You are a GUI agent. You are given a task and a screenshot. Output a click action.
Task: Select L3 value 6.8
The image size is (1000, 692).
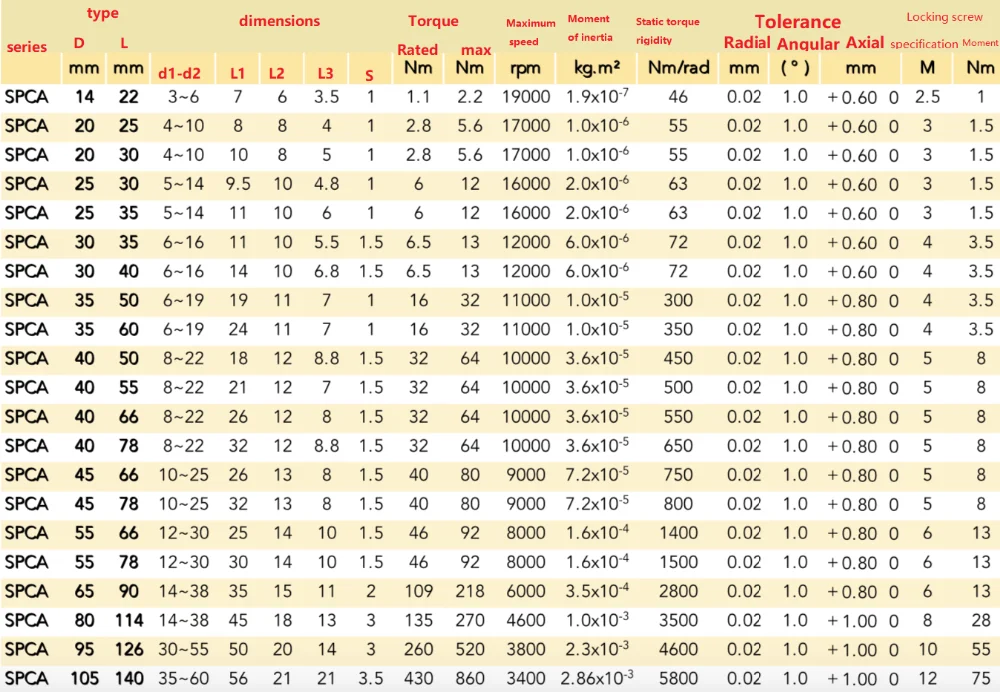[x=327, y=272]
